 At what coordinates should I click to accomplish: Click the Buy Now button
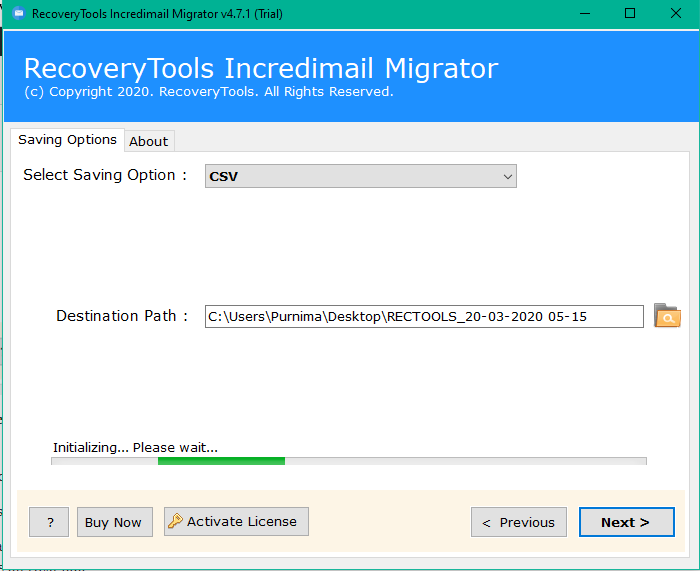115,522
